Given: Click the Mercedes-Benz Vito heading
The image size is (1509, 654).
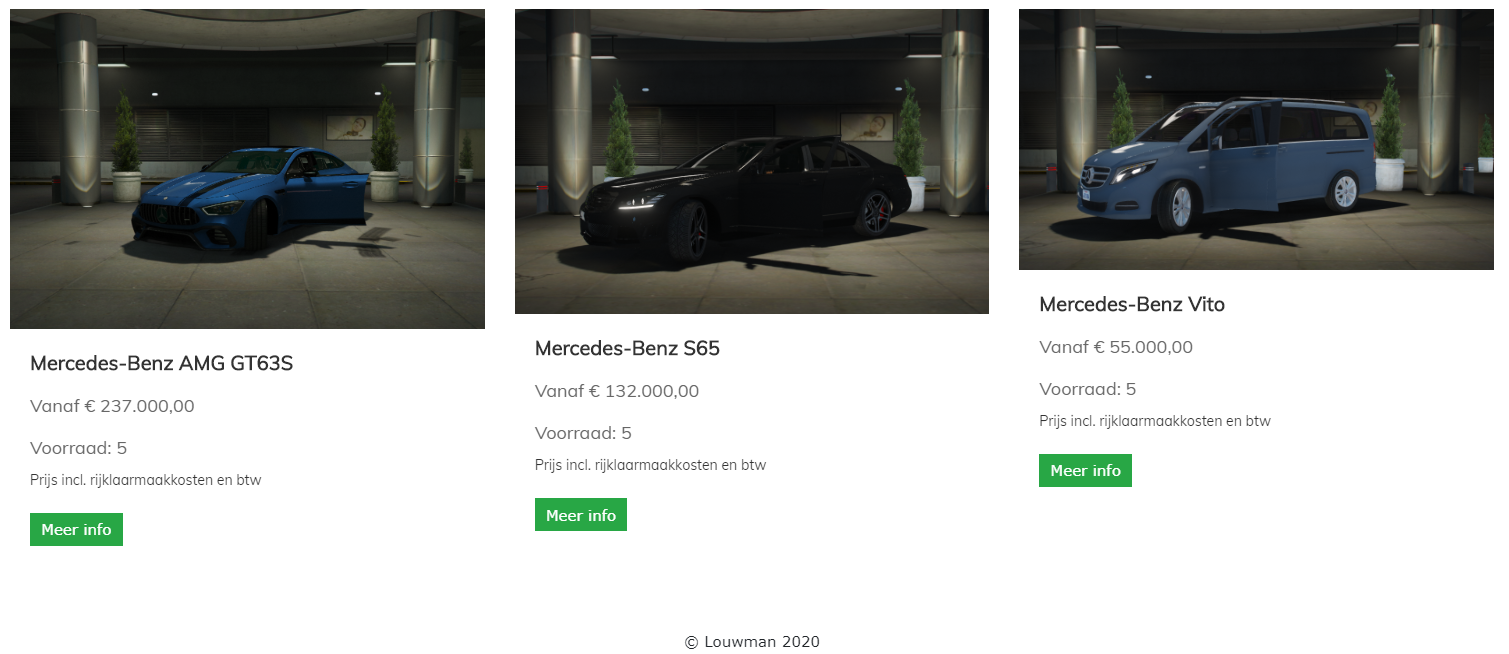Looking at the screenshot, I should [1131, 304].
